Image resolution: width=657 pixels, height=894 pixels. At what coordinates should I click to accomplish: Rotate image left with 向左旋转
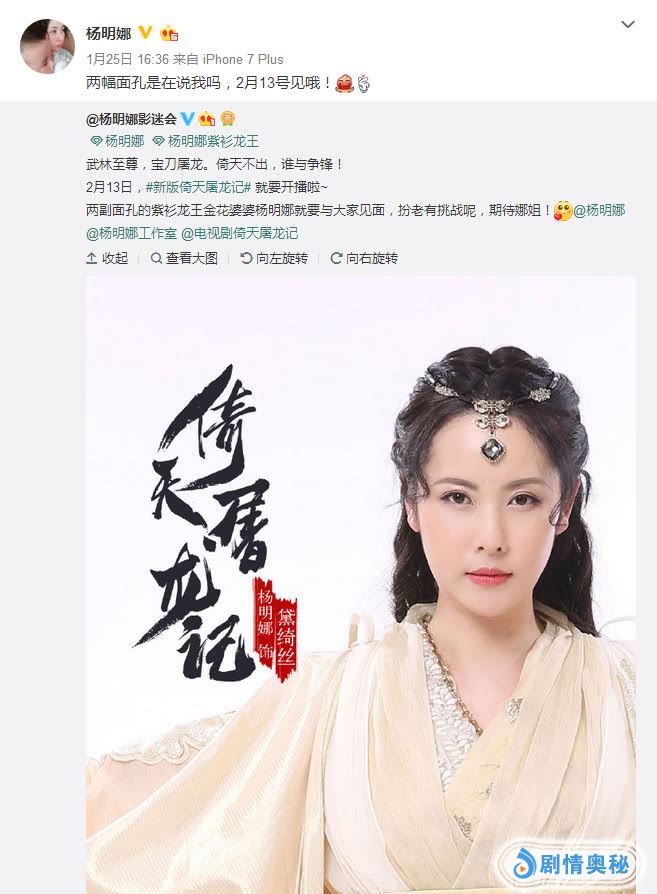click(x=274, y=258)
